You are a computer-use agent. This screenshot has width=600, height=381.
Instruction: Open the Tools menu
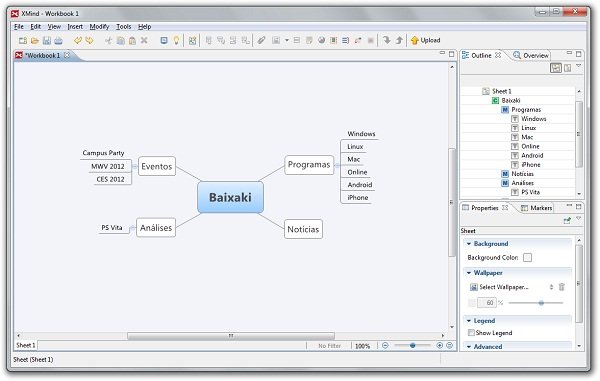[x=124, y=26]
